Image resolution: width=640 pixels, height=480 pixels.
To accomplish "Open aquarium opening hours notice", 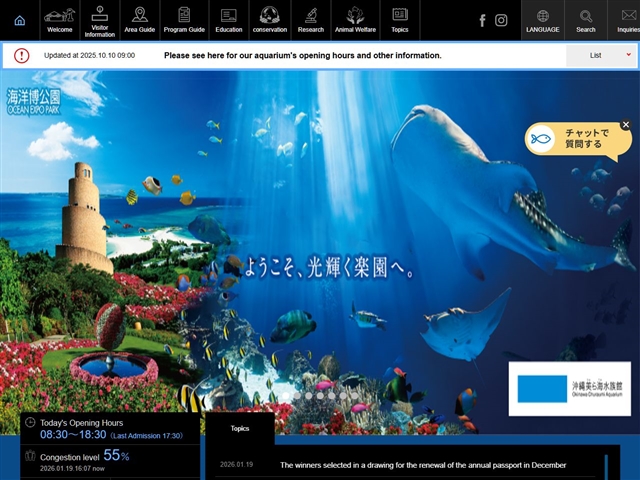I will (302, 56).
